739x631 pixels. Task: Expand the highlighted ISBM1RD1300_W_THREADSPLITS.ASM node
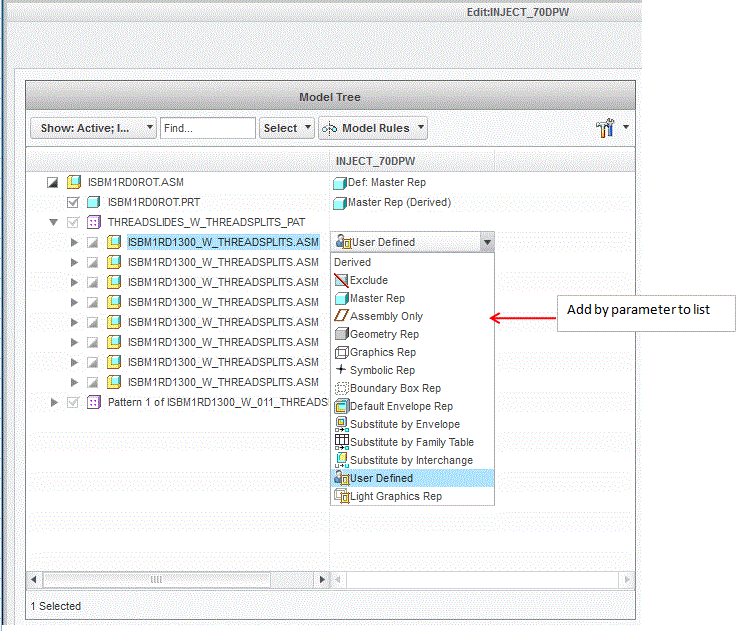(x=74, y=242)
